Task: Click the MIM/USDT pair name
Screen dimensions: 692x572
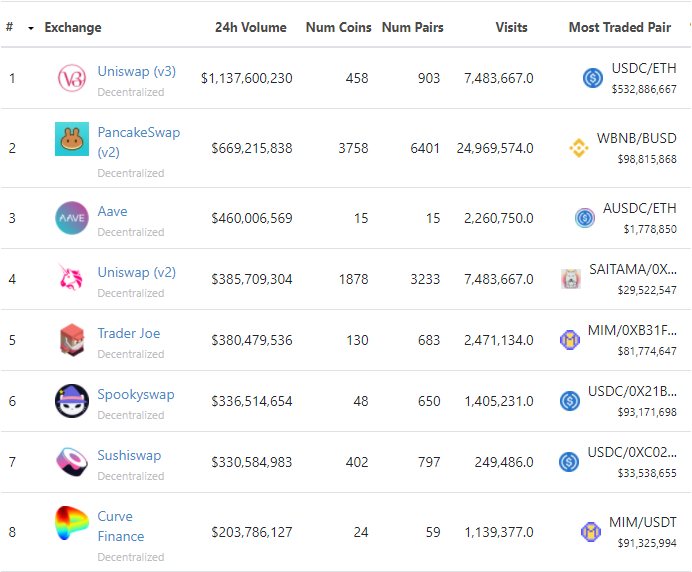Action: [643, 522]
